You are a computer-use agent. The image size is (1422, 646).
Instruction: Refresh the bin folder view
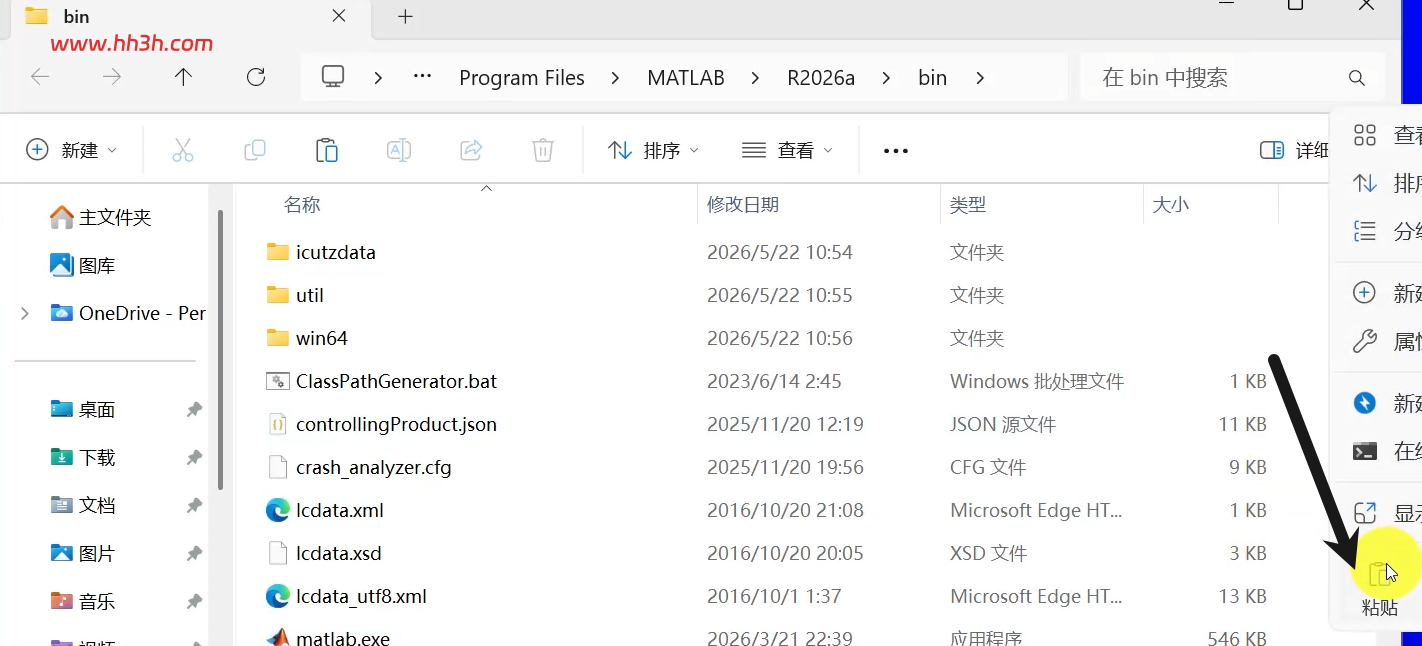(256, 77)
